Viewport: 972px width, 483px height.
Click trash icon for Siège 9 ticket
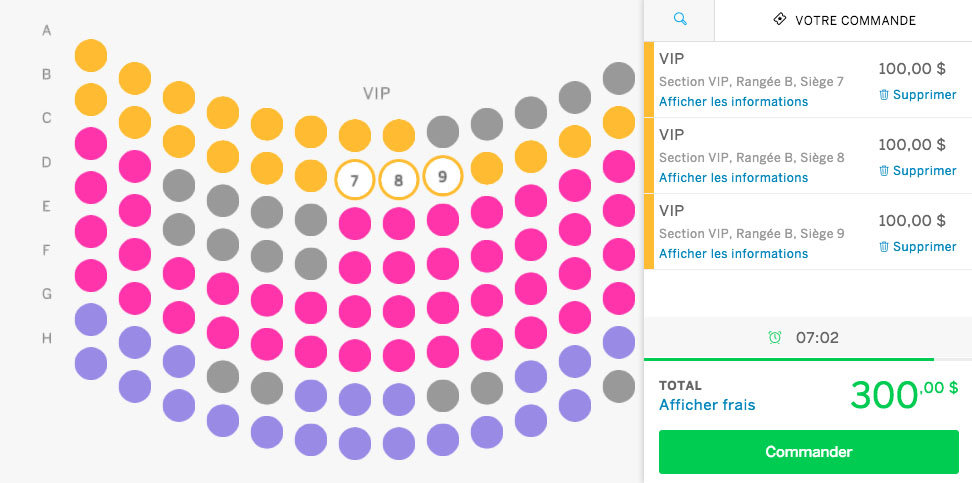pyautogui.click(x=884, y=247)
